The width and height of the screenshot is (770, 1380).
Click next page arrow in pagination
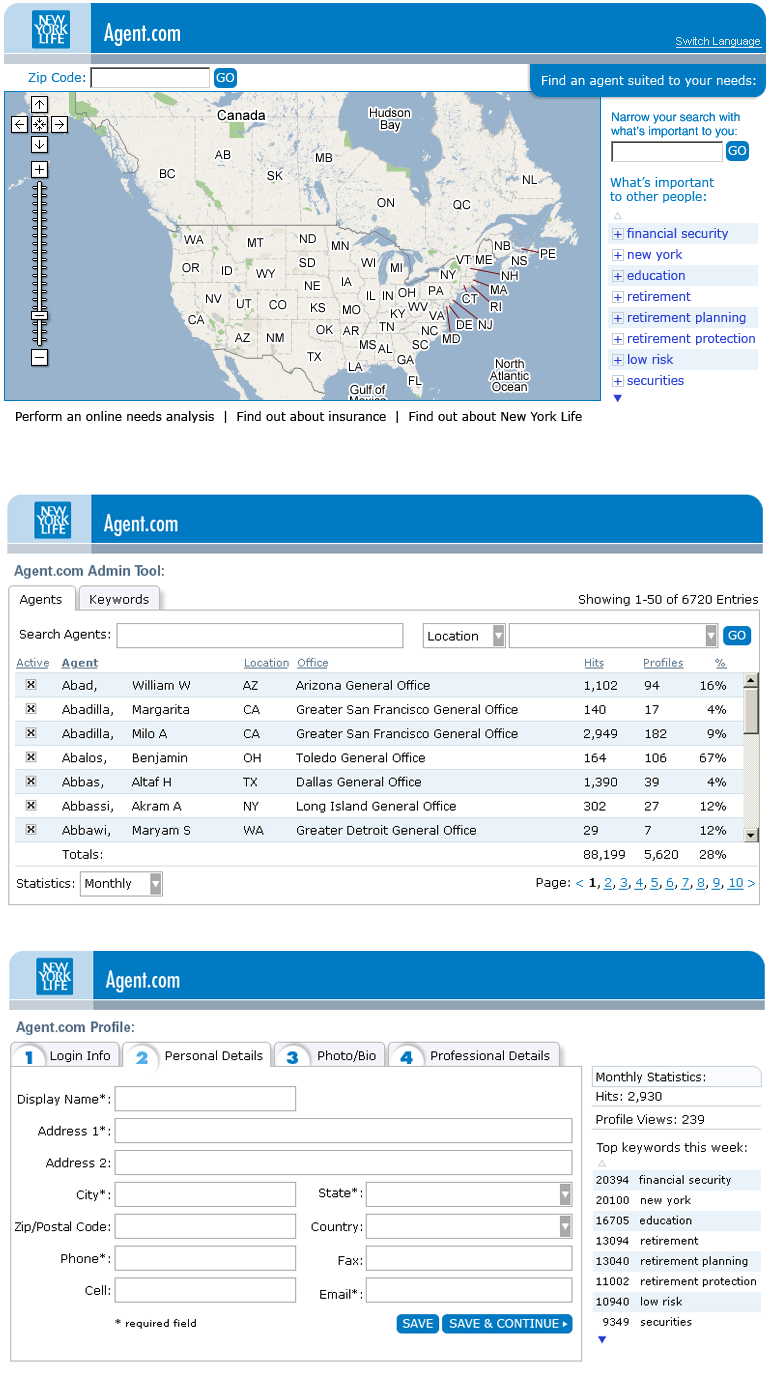pos(752,883)
